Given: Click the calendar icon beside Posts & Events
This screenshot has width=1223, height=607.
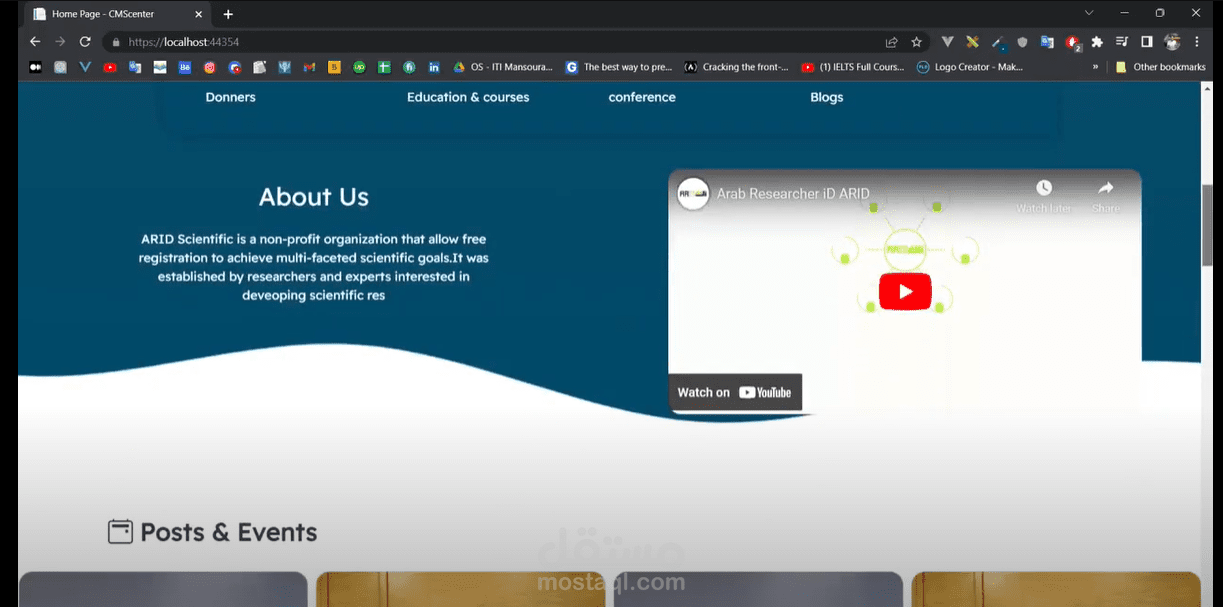Looking at the screenshot, I should pos(120,532).
